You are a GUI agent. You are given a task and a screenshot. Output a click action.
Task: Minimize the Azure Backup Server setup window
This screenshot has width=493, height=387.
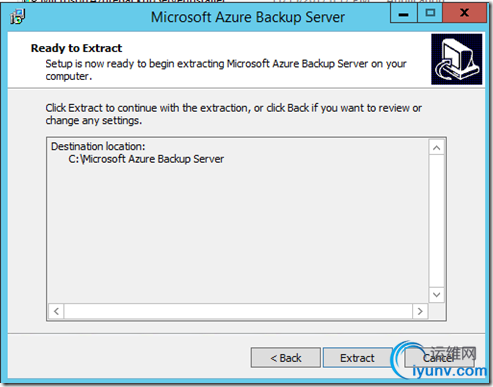(x=403, y=14)
